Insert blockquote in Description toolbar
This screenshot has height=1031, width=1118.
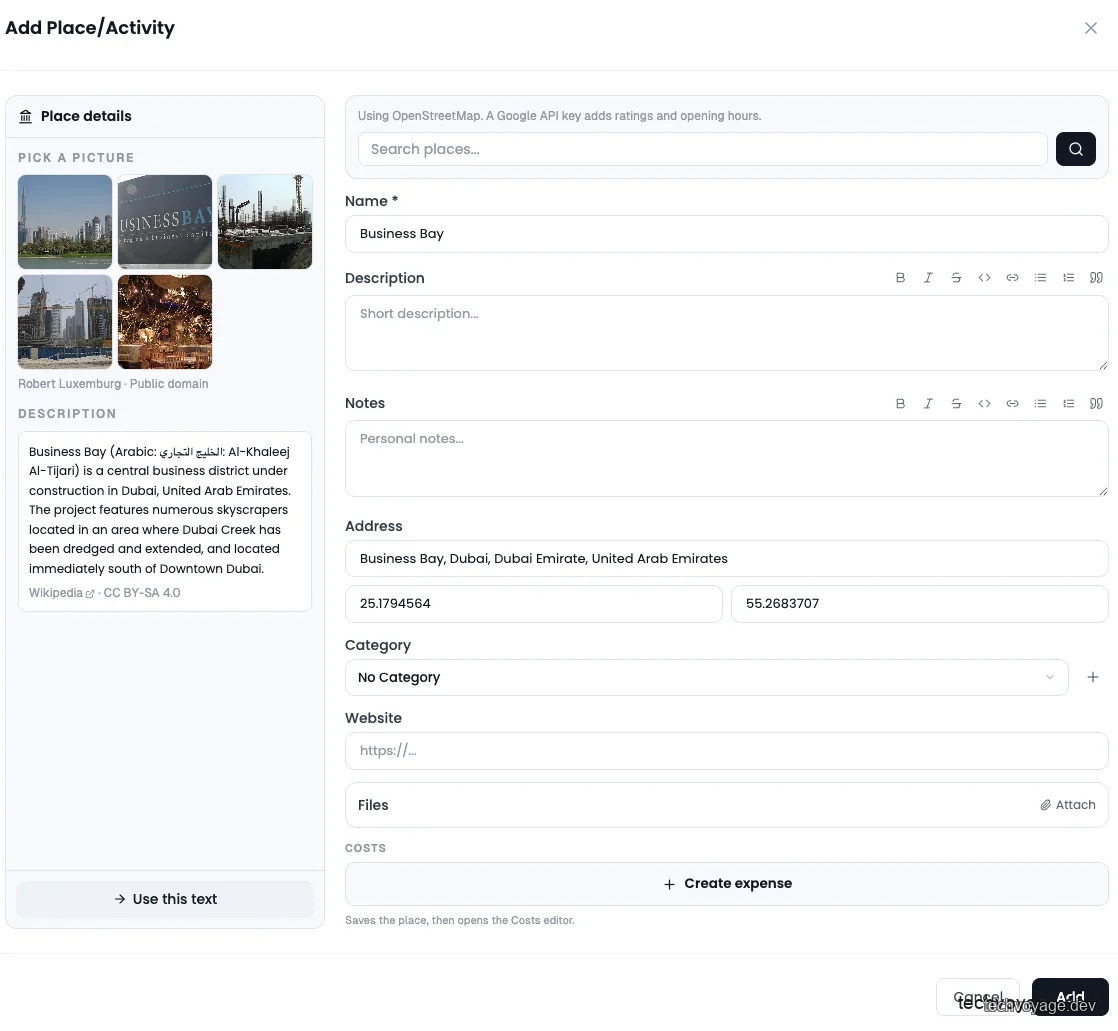click(x=1096, y=278)
